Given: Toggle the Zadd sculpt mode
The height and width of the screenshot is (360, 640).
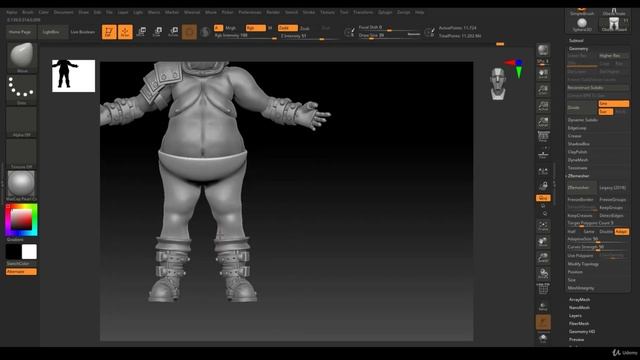Looking at the screenshot, I should pyautogui.click(x=288, y=28).
